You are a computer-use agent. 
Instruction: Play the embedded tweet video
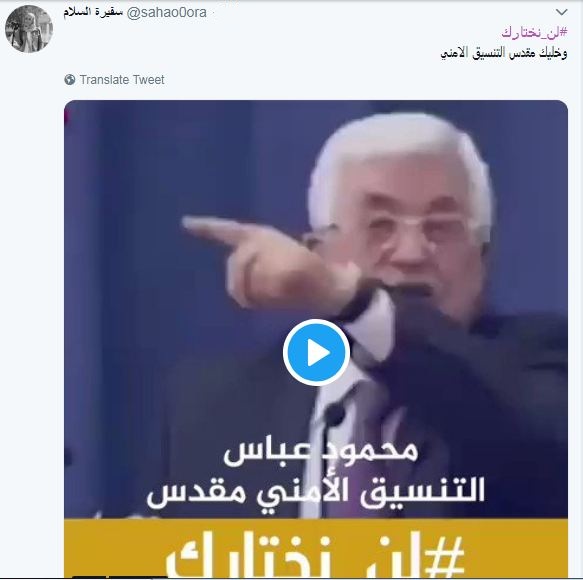[x=316, y=352]
